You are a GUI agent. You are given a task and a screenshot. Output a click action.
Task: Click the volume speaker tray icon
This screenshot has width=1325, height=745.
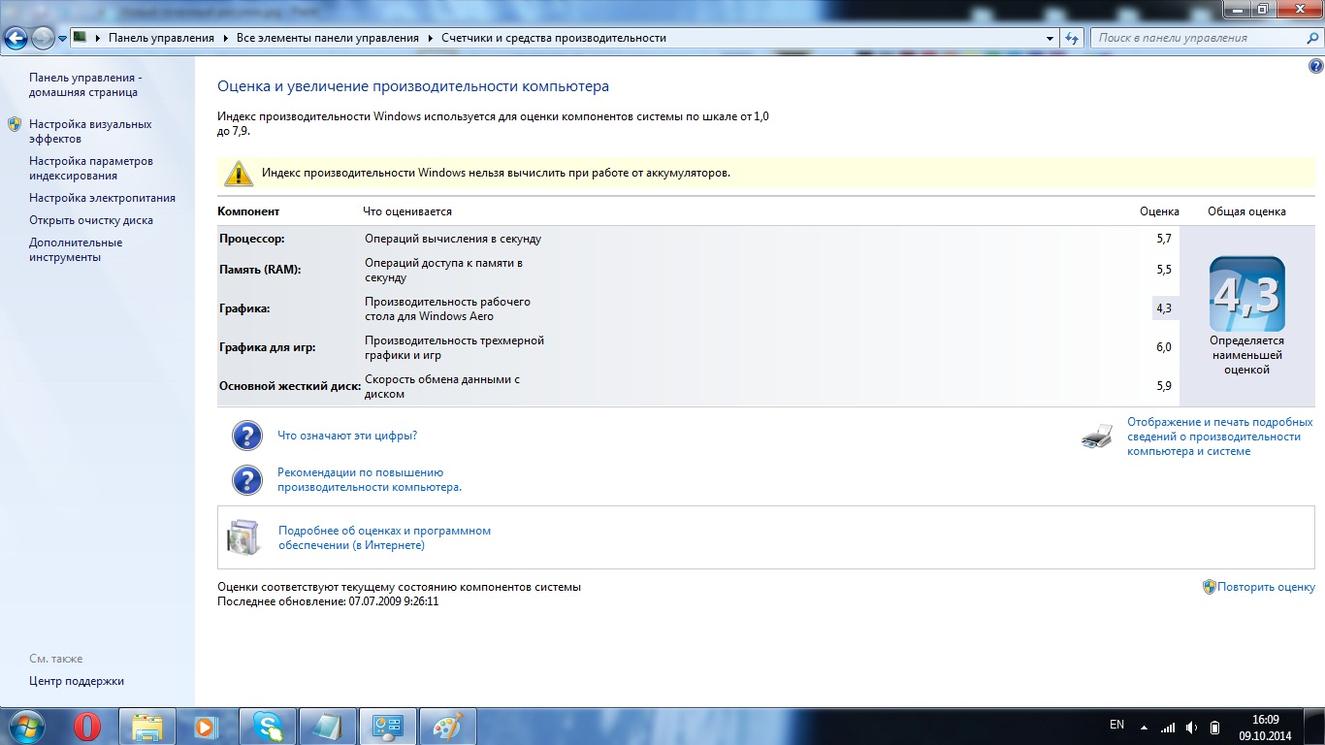pyautogui.click(x=1191, y=727)
